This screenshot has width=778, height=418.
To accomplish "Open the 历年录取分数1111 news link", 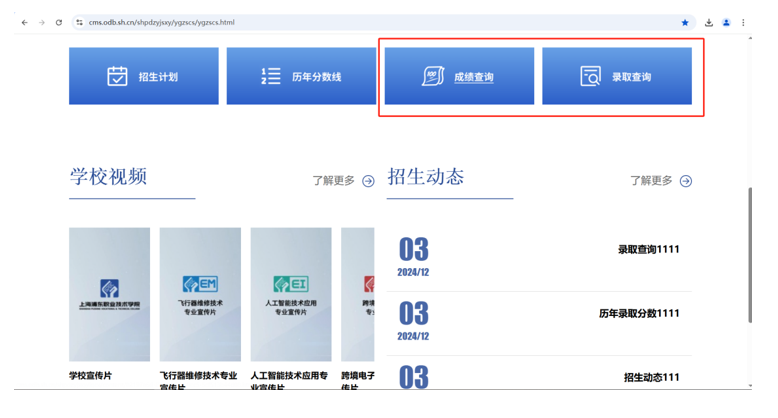I will tap(639, 313).
